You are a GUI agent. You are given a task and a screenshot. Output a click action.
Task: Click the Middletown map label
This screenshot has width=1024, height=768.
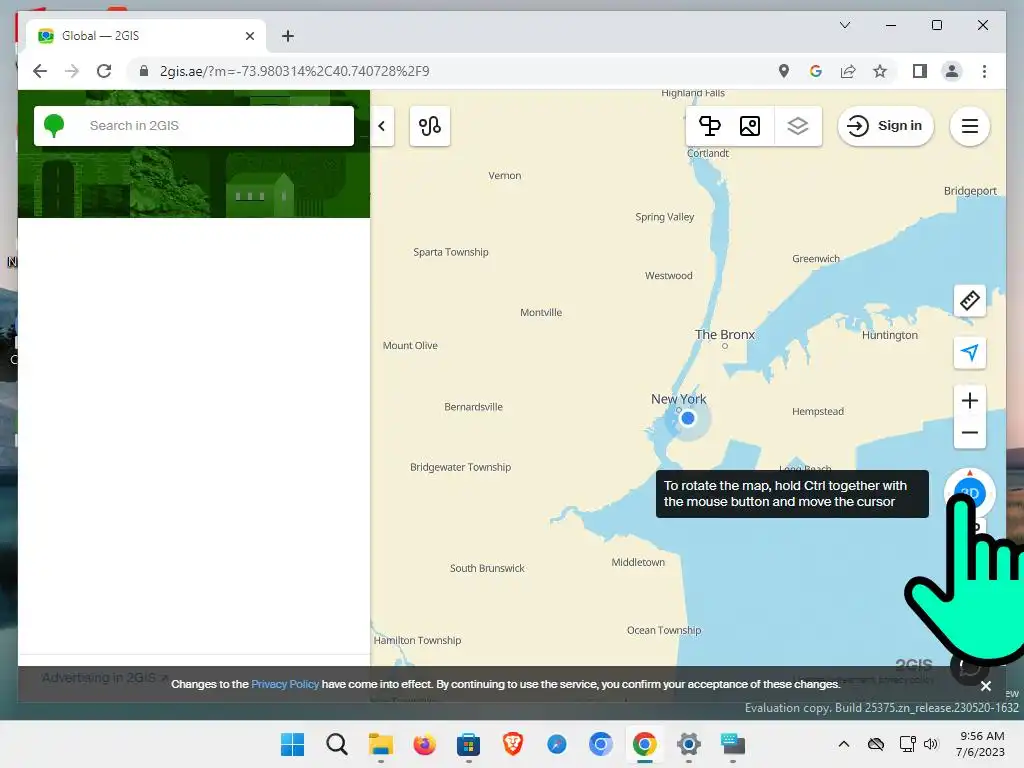click(638, 562)
